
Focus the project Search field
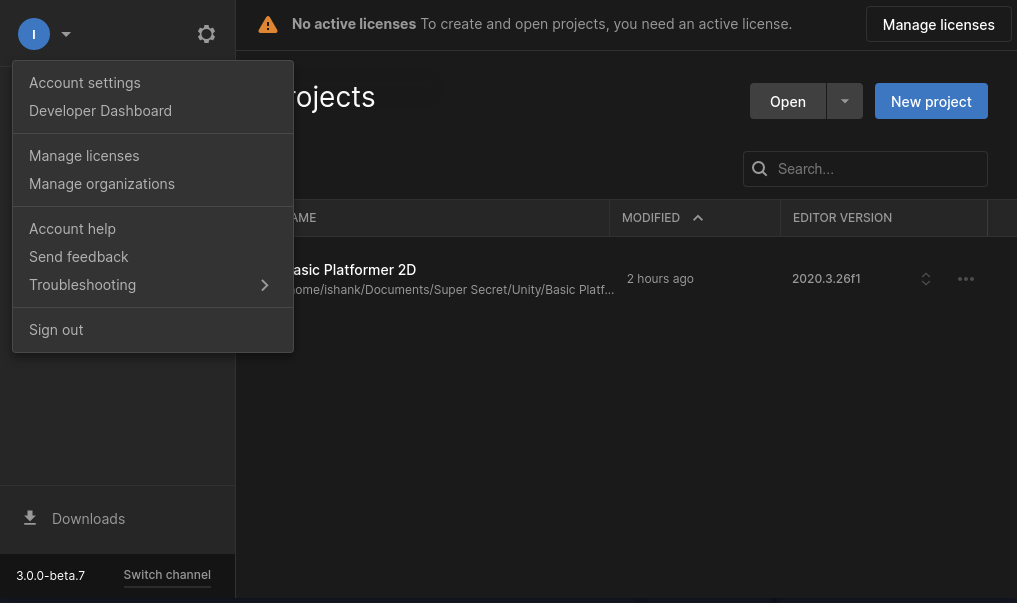[x=865, y=169]
